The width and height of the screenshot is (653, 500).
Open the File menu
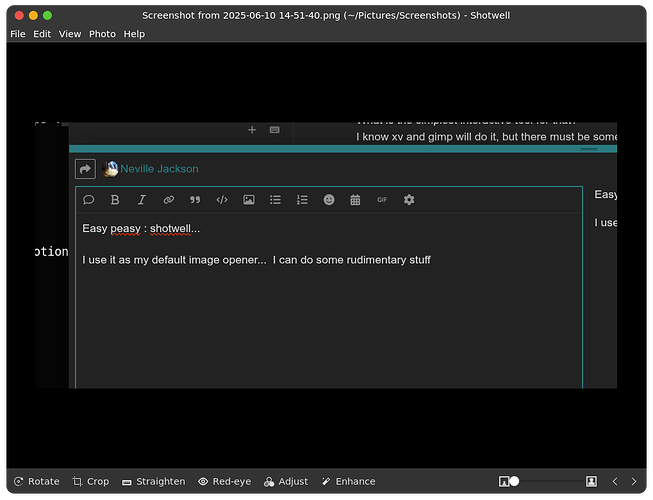coord(17,34)
